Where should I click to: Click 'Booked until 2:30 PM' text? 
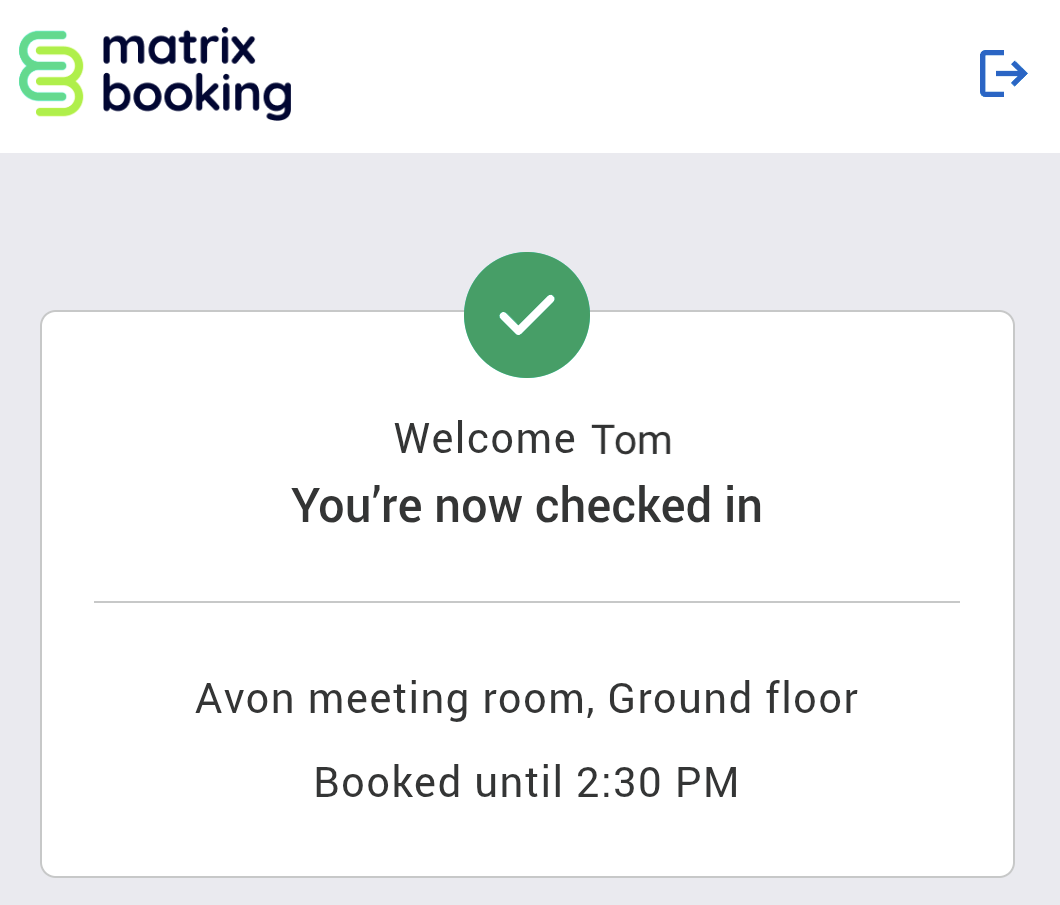point(526,782)
